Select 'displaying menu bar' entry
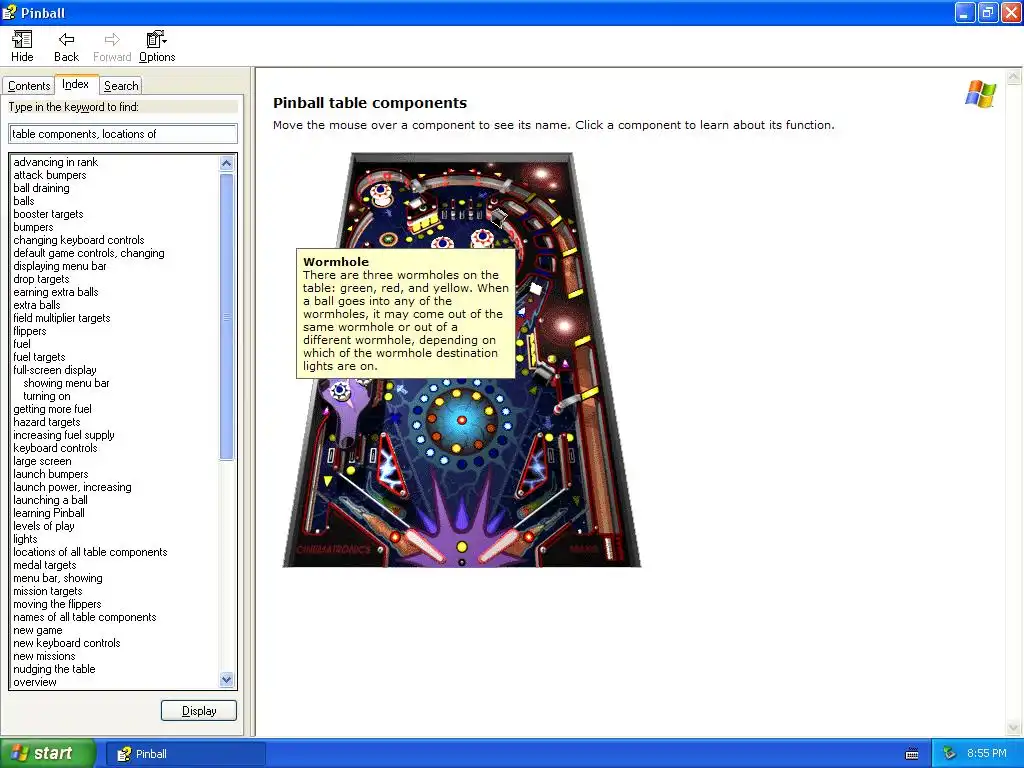The height and width of the screenshot is (768, 1024). coord(59,266)
